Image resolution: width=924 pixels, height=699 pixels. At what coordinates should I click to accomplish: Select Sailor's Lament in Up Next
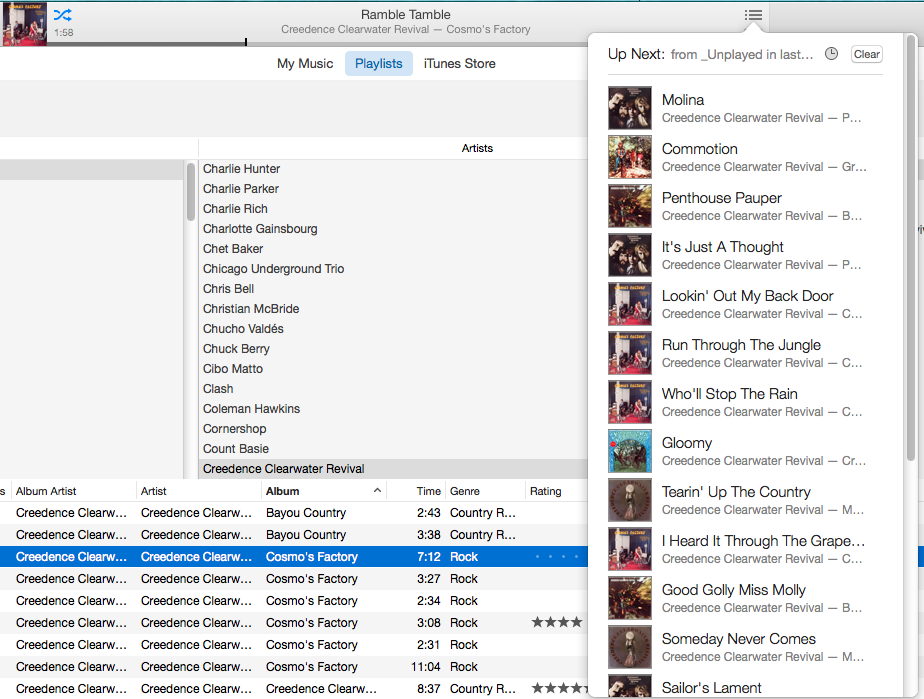(x=711, y=688)
